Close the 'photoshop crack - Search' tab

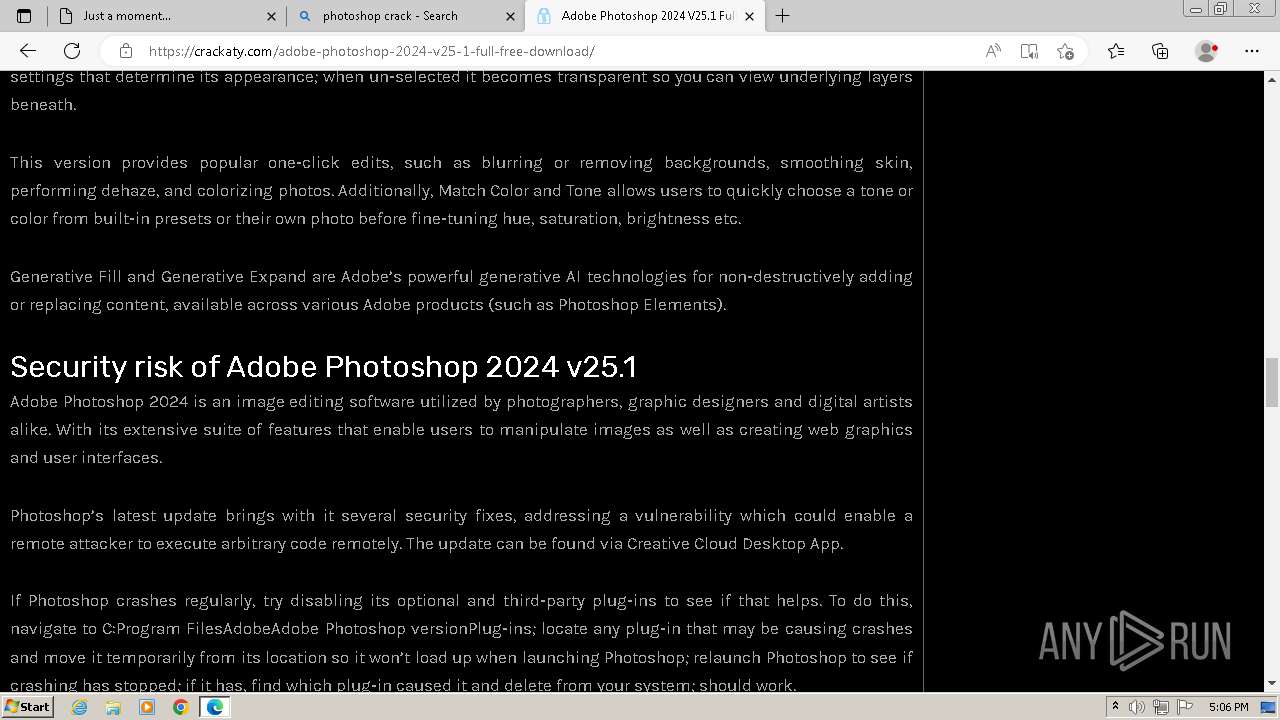pos(511,16)
